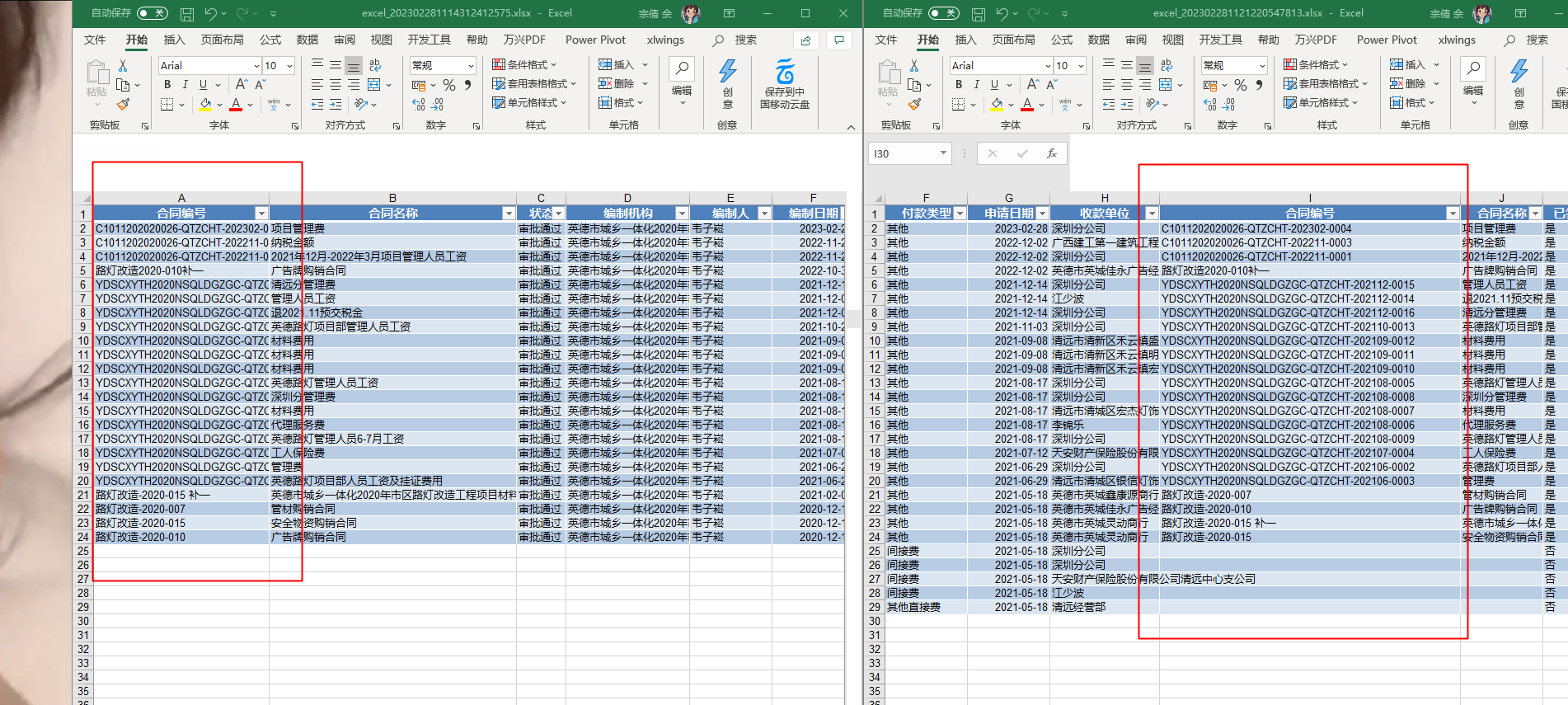This screenshot has width=1568, height=705.
Task: Click the Comments icon in left window
Action: point(839,40)
